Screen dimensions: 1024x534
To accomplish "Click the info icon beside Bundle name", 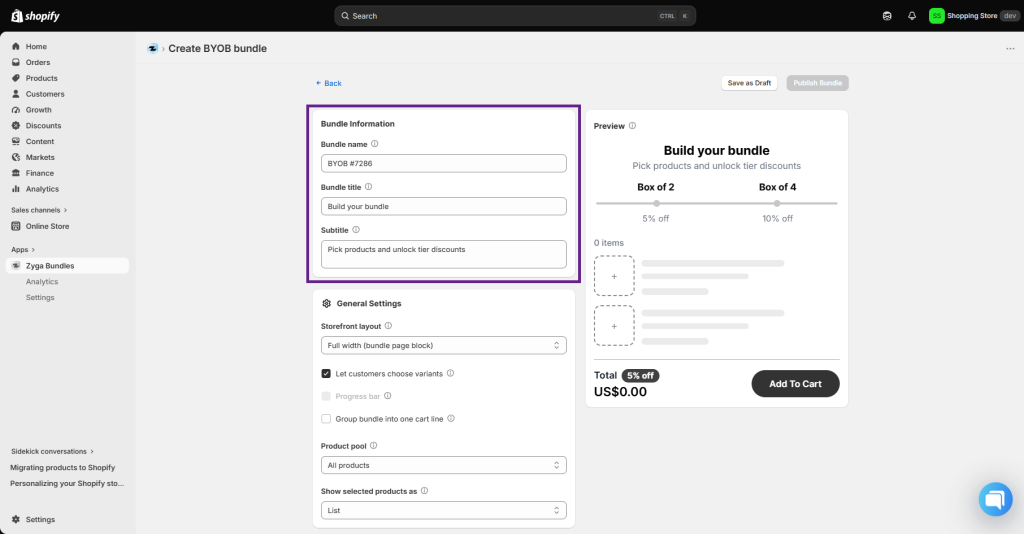I will [x=374, y=144].
